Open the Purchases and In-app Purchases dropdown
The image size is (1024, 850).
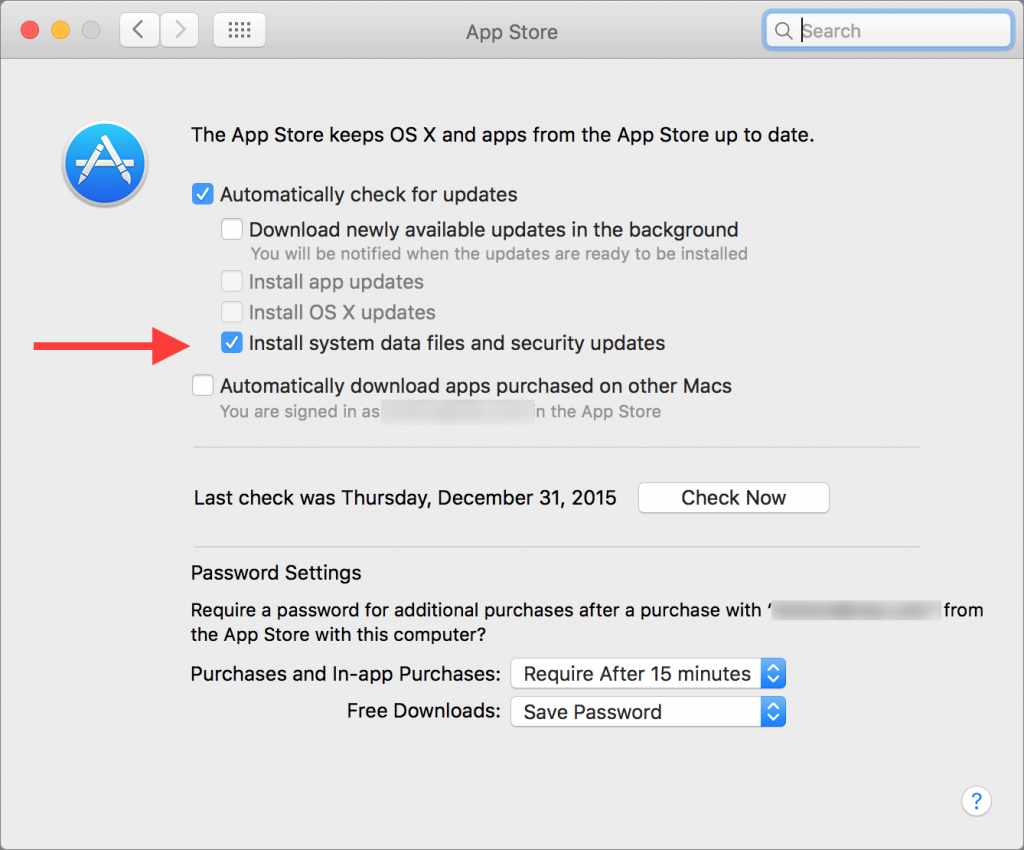[647, 674]
